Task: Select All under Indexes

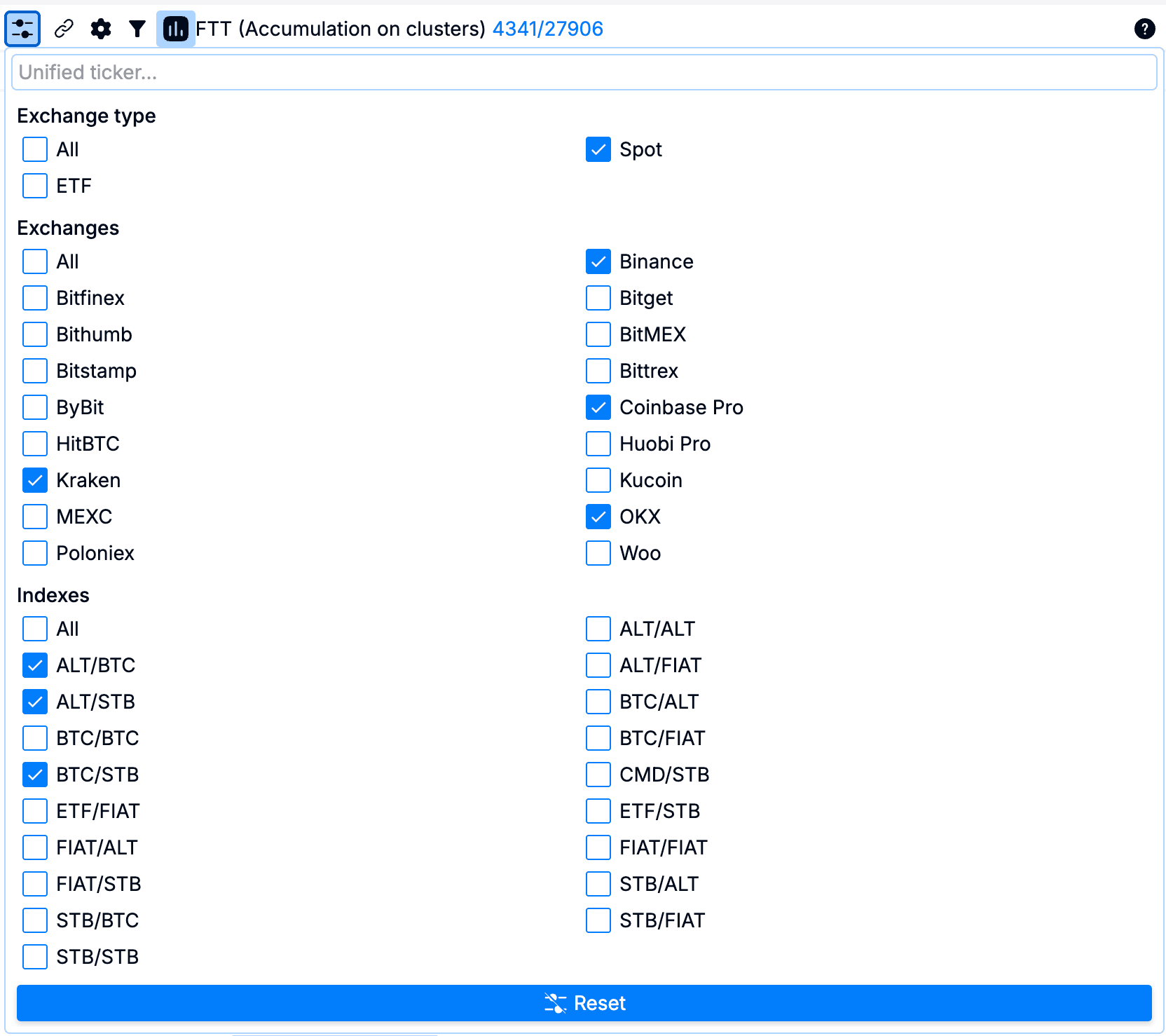Action: click(35, 629)
